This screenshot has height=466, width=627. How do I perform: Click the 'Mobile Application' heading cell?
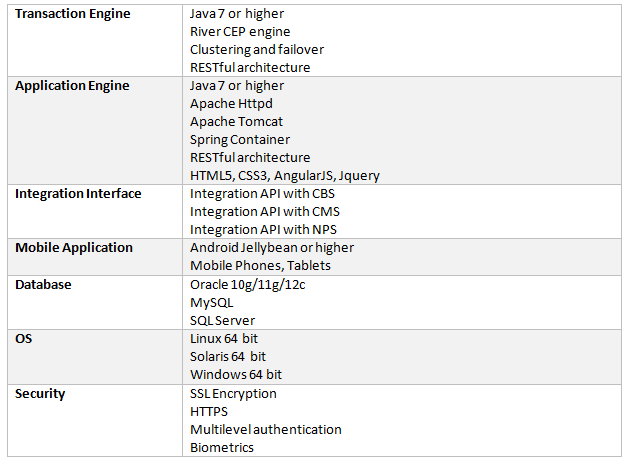tap(95, 257)
